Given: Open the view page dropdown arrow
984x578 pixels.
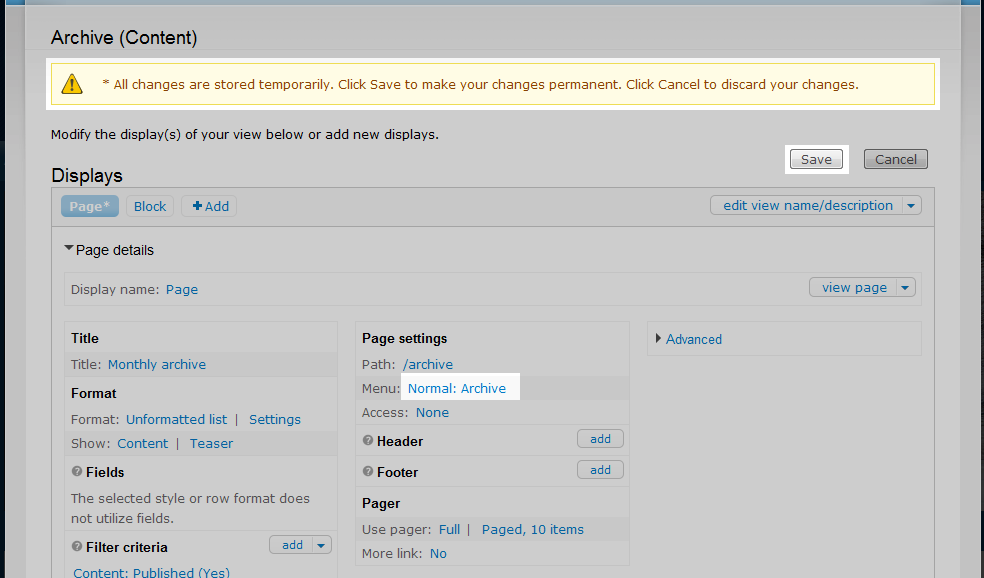Looking at the screenshot, I should click(905, 288).
